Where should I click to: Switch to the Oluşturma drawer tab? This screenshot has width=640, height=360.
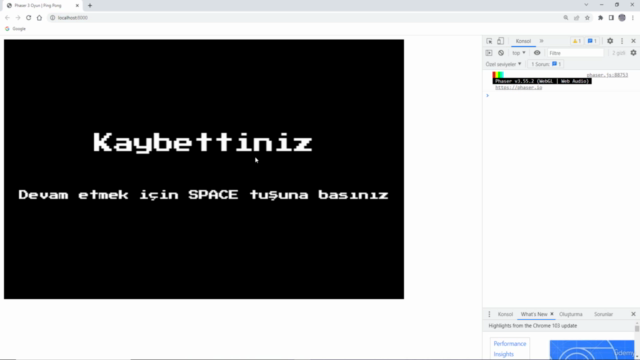(571, 314)
